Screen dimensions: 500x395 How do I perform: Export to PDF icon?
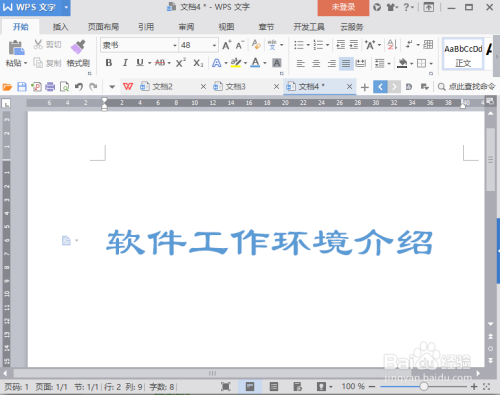click(36, 87)
